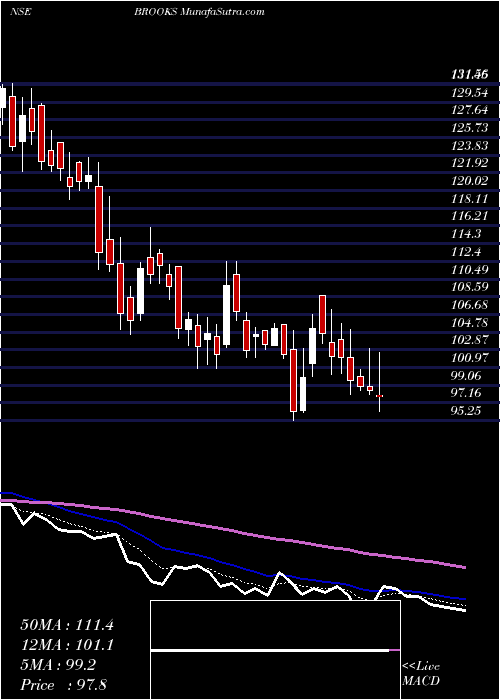500x700 pixels.
Task: Click the last small red candlestick
Action: click(x=379, y=396)
